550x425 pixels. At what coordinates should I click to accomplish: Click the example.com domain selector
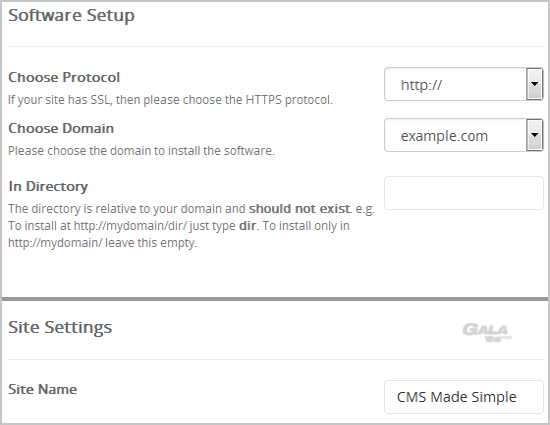[x=463, y=135]
